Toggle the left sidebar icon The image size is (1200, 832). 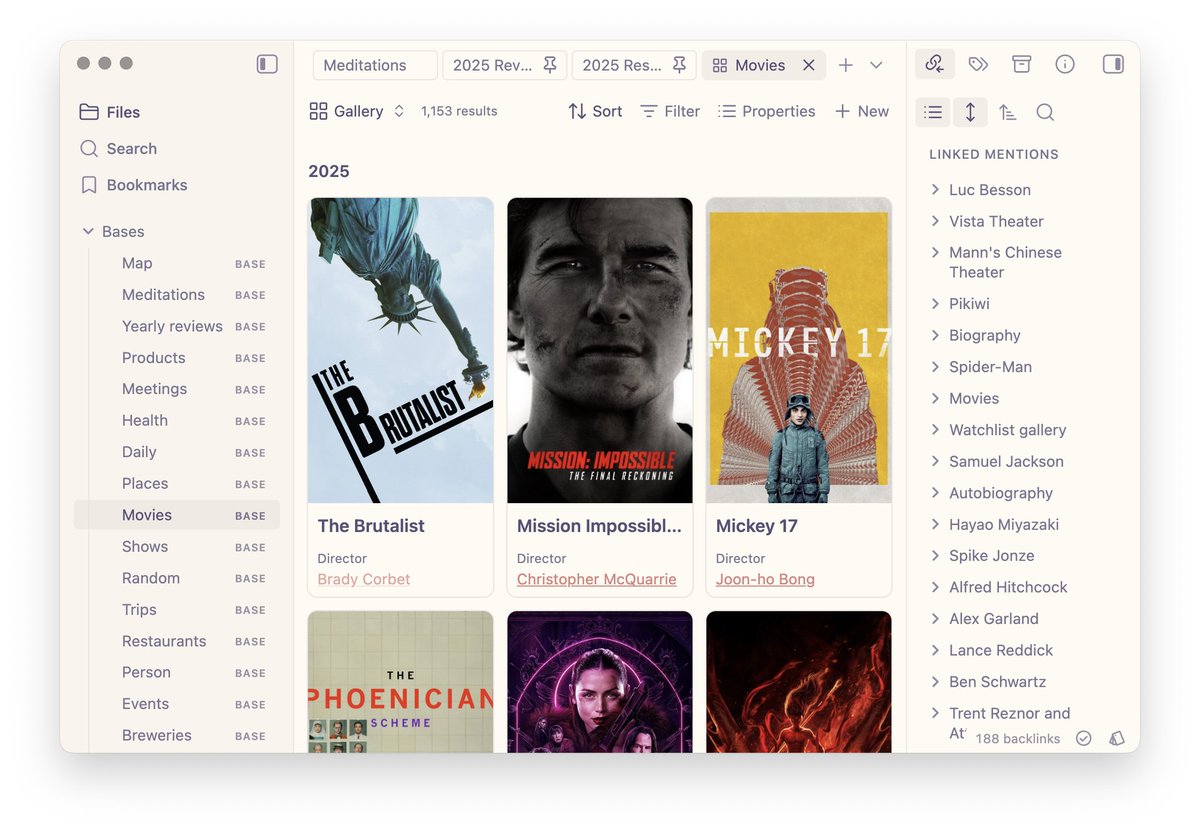pyautogui.click(x=267, y=64)
